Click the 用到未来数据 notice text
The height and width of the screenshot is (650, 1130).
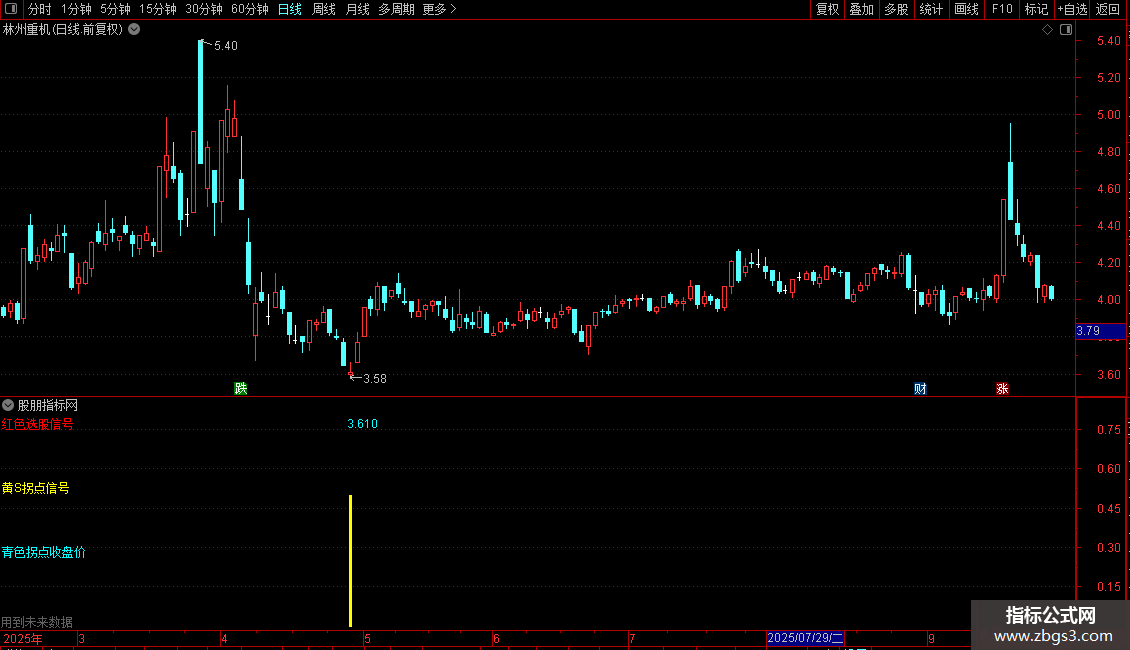[x=37, y=622]
